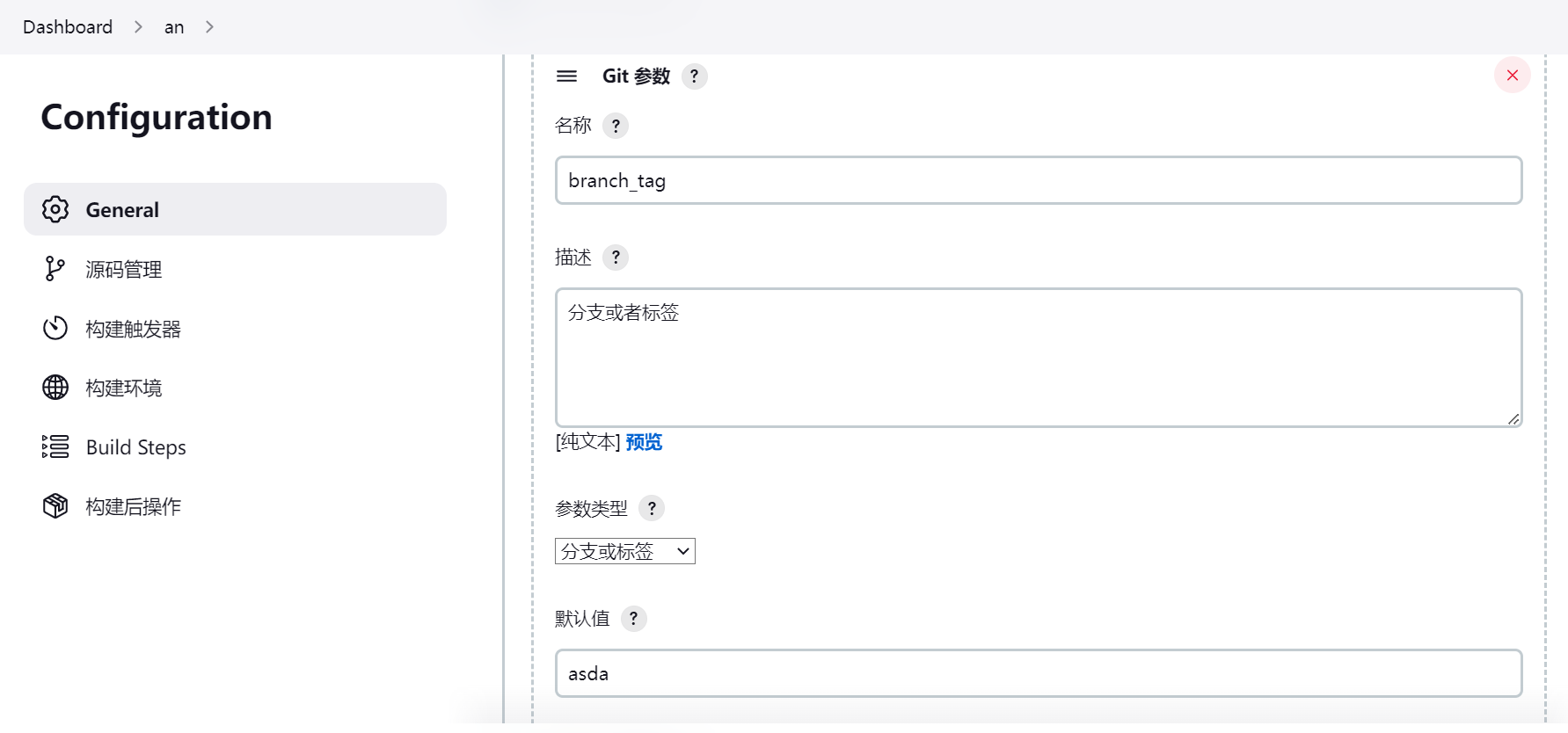Click the Build Steps list icon
The image size is (1568, 733).
(x=55, y=446)
